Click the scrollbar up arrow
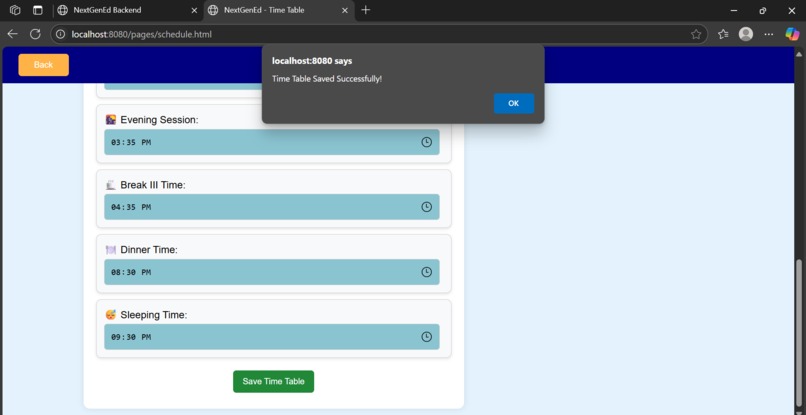 pyautogui.click(x=799, y=53)
